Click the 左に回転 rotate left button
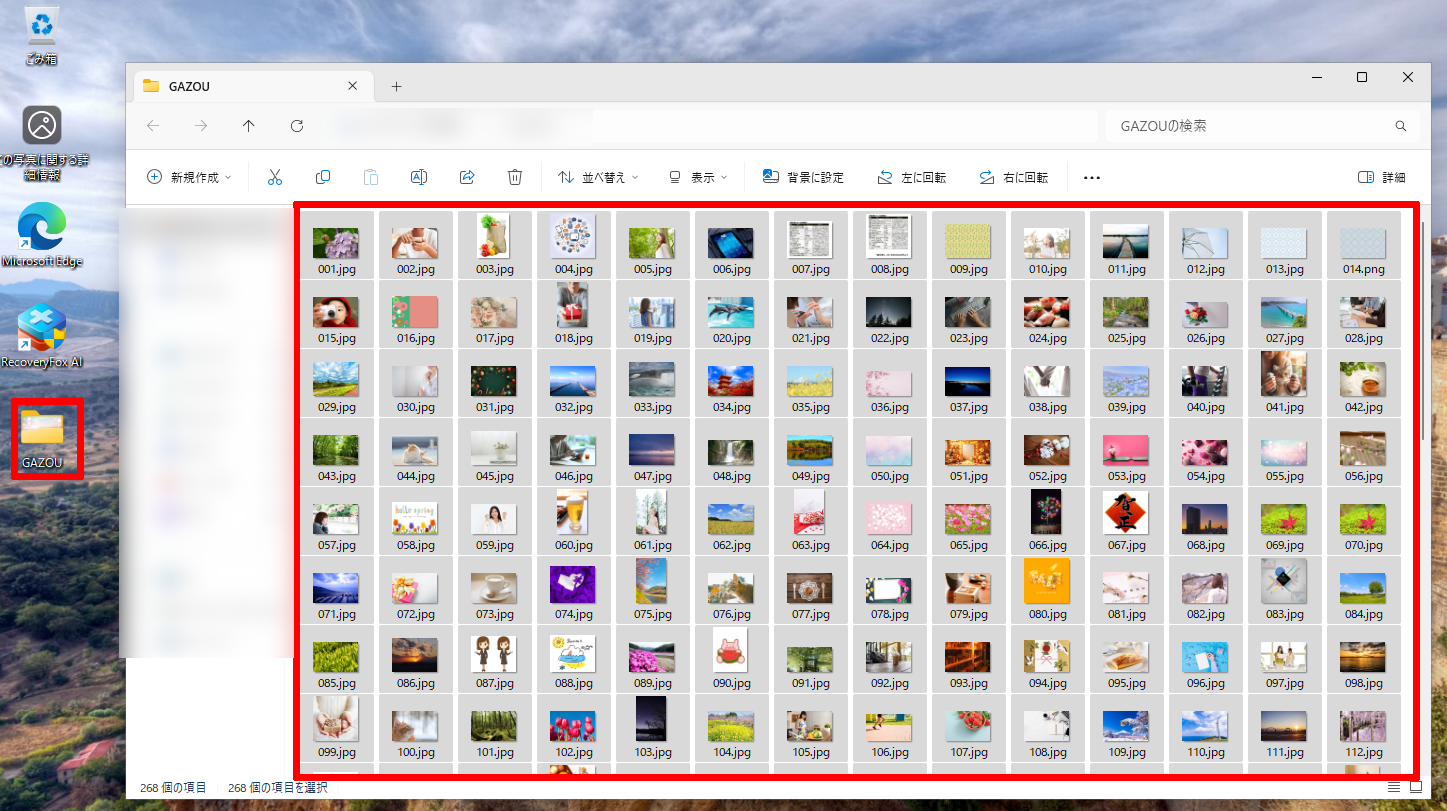 [911, 177]
